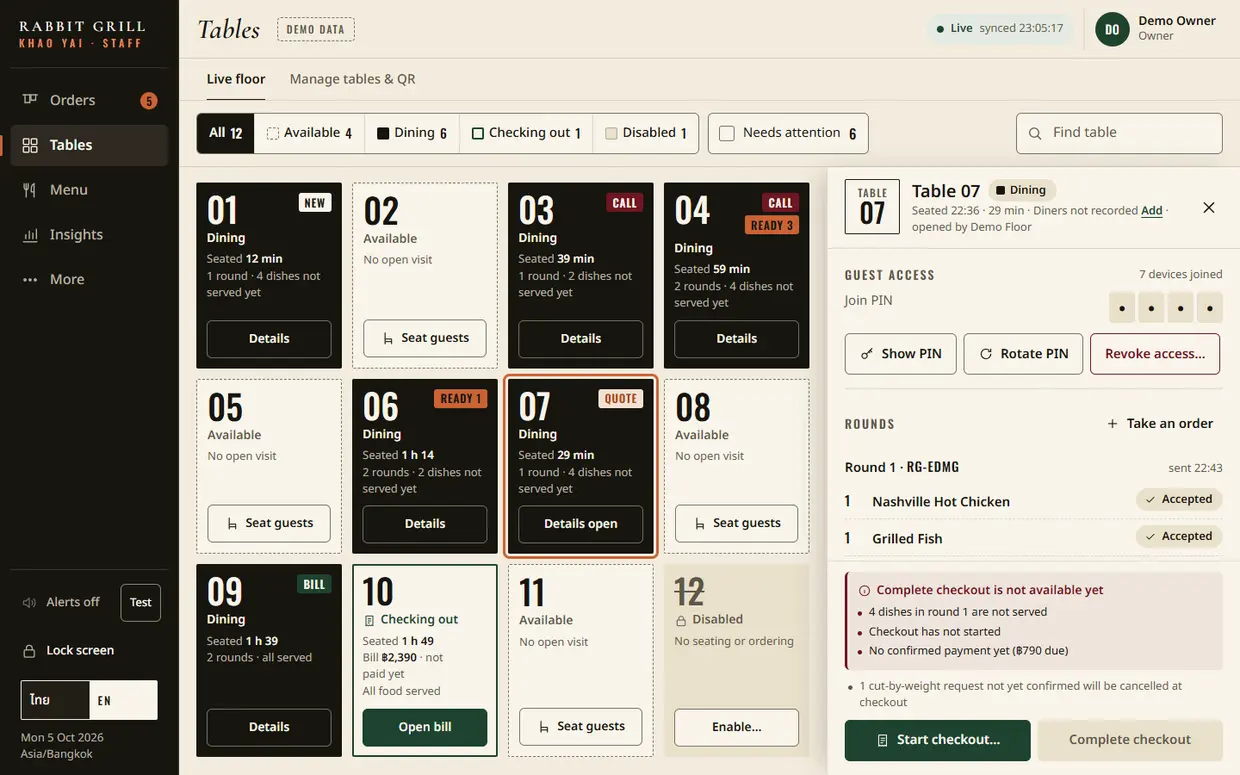Viewport: 1240px width, 775px height.
Task: Click the search magnifier icon
Action: coord(1035,133)
